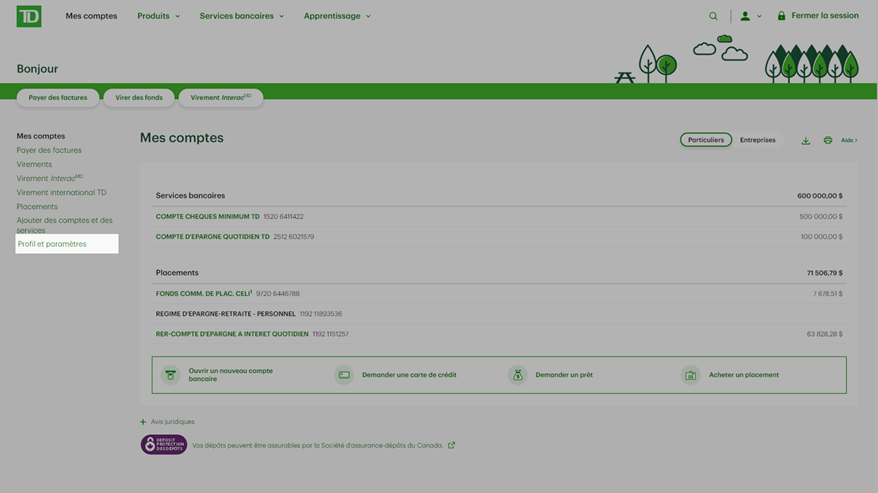Click the Placements section heading
This screenshot has width=878, height=493.
click(x=177, y=273)
